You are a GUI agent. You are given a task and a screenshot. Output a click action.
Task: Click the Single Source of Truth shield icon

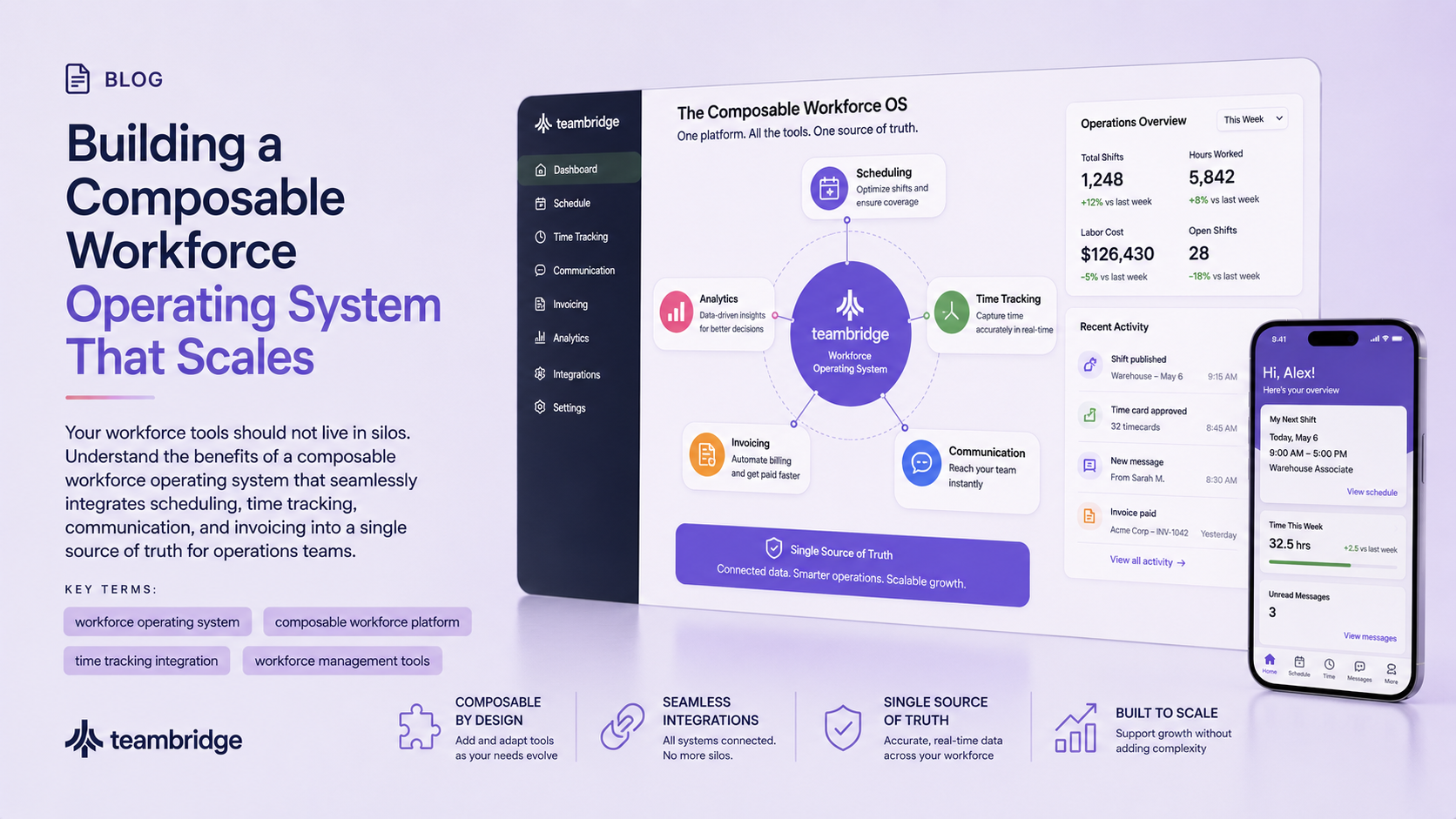pos(843,728)
